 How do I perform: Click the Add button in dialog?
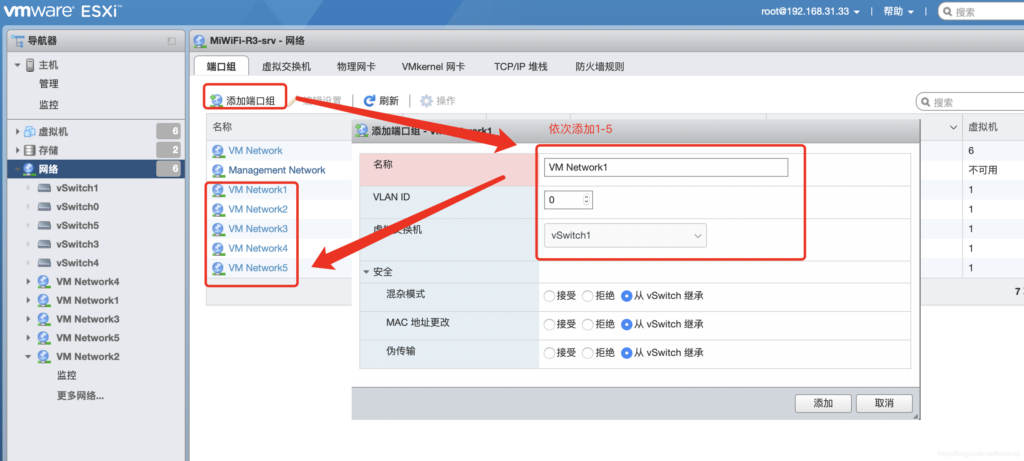822,403
